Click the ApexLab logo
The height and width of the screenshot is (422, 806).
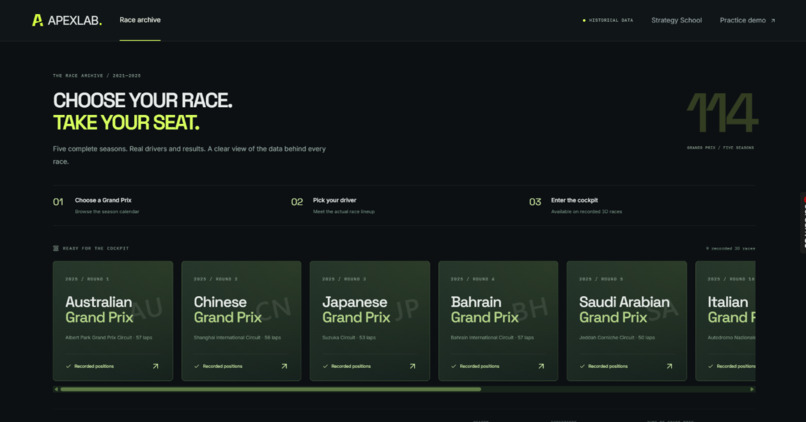[67, 21]
